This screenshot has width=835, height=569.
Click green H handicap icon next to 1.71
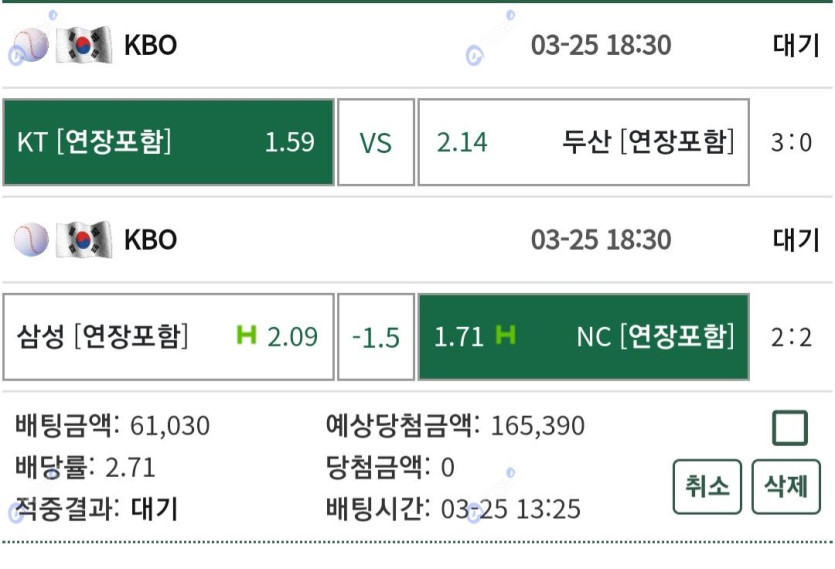pyautogui.click(x=505, y=335)
